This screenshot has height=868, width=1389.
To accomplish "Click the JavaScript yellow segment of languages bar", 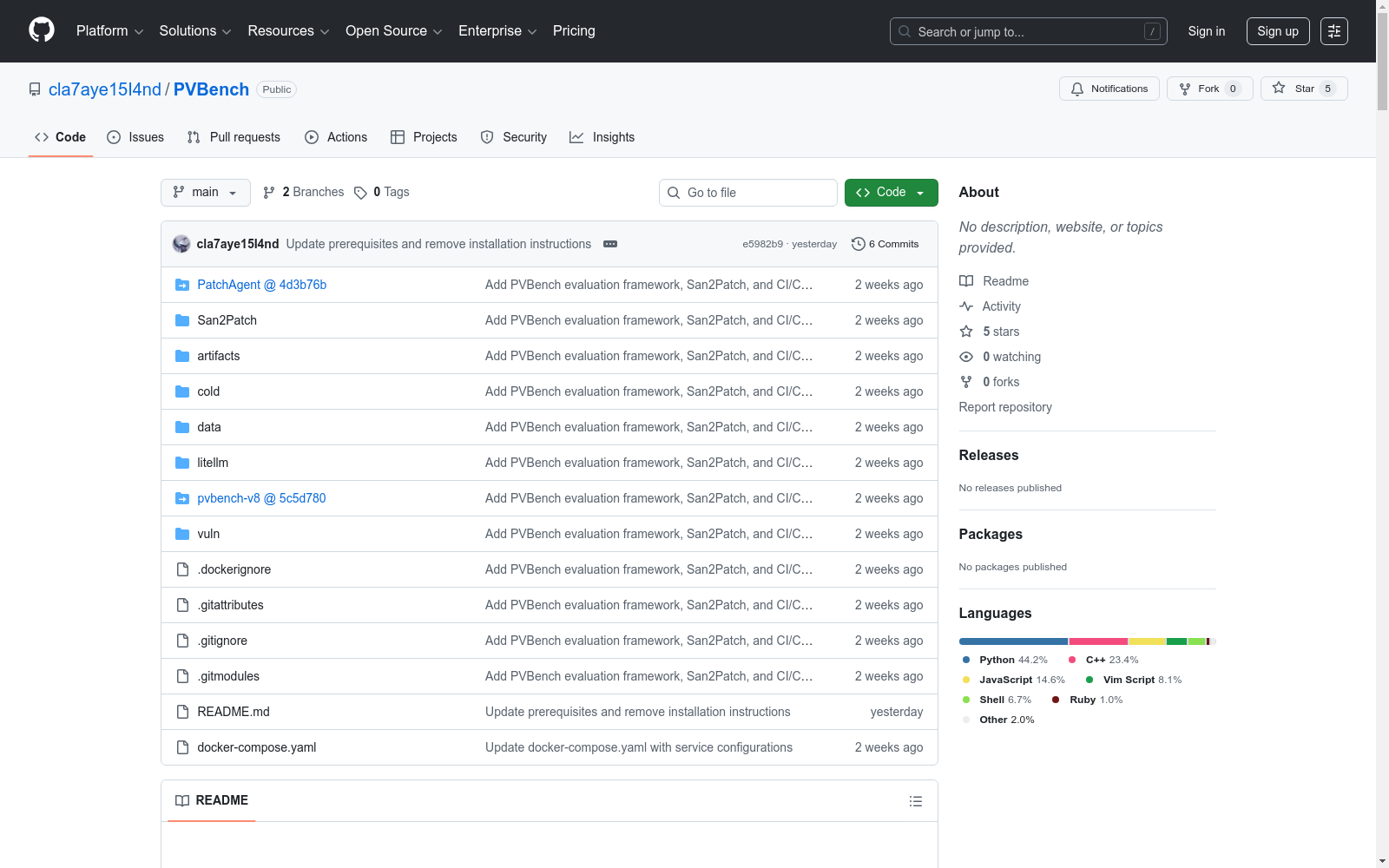I will 1147,641.
